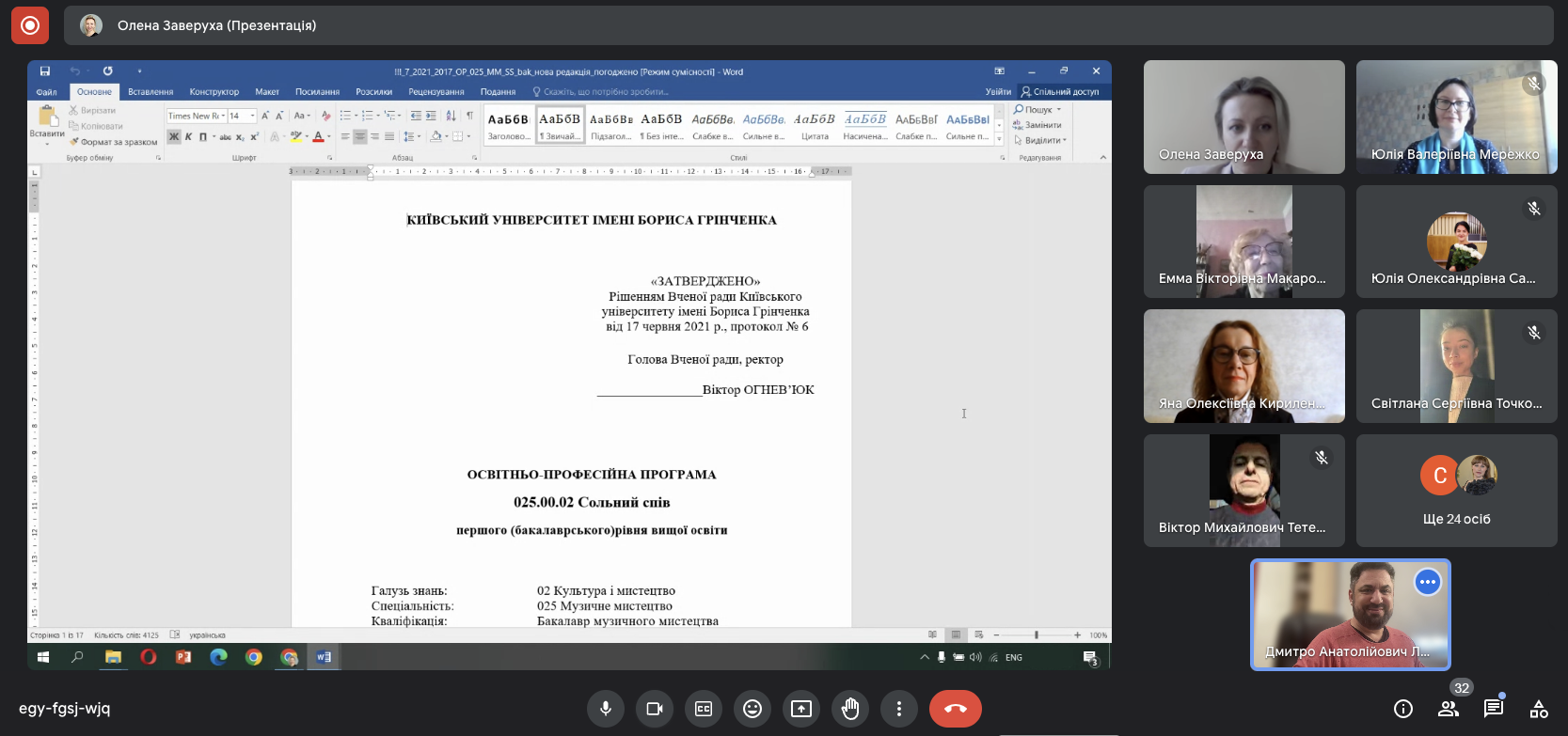Switch to the Рецензування ribbon tab

pyautogui.click(x=436, y=92)
